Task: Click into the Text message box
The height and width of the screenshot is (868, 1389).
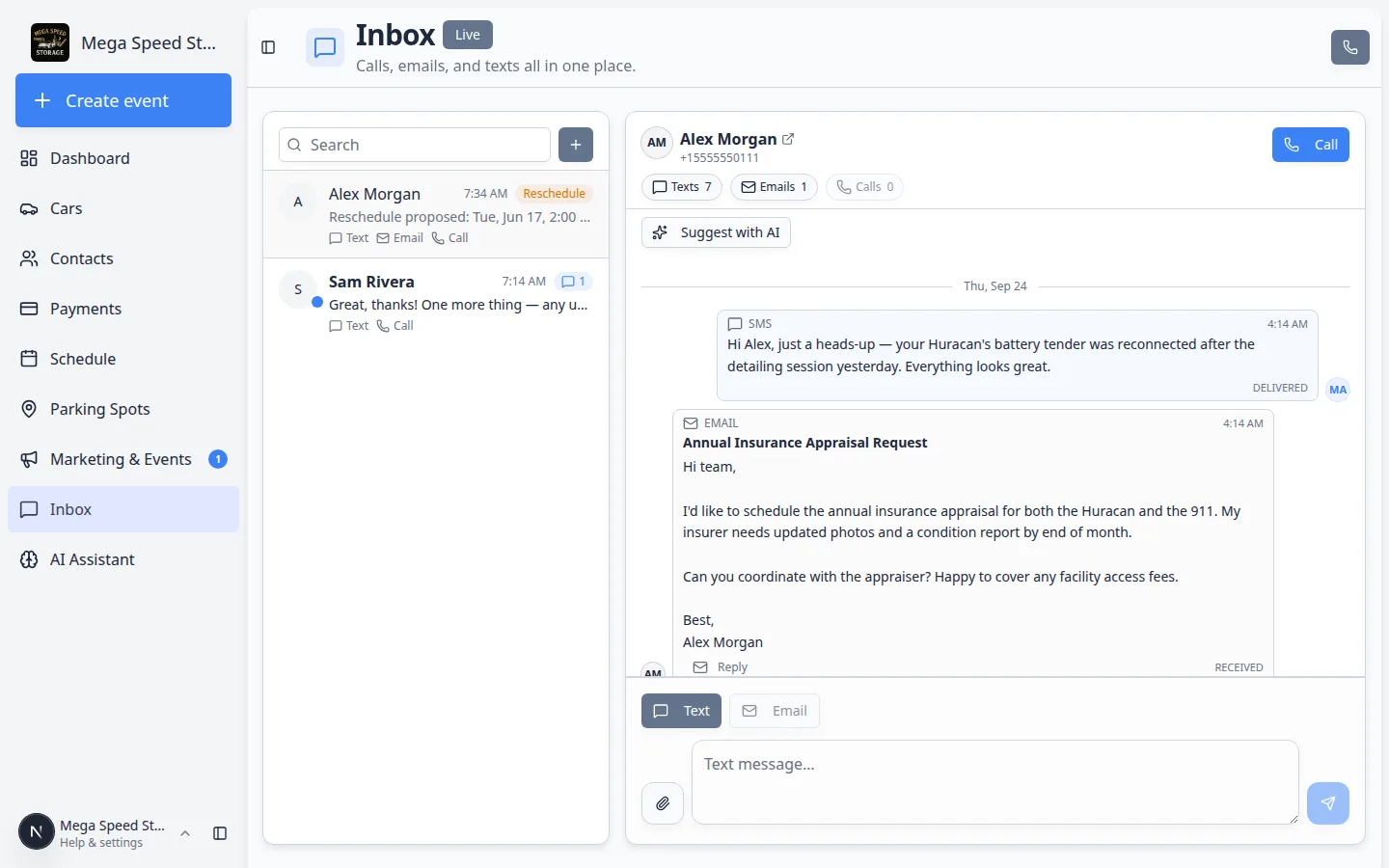Action: (995, 782)
